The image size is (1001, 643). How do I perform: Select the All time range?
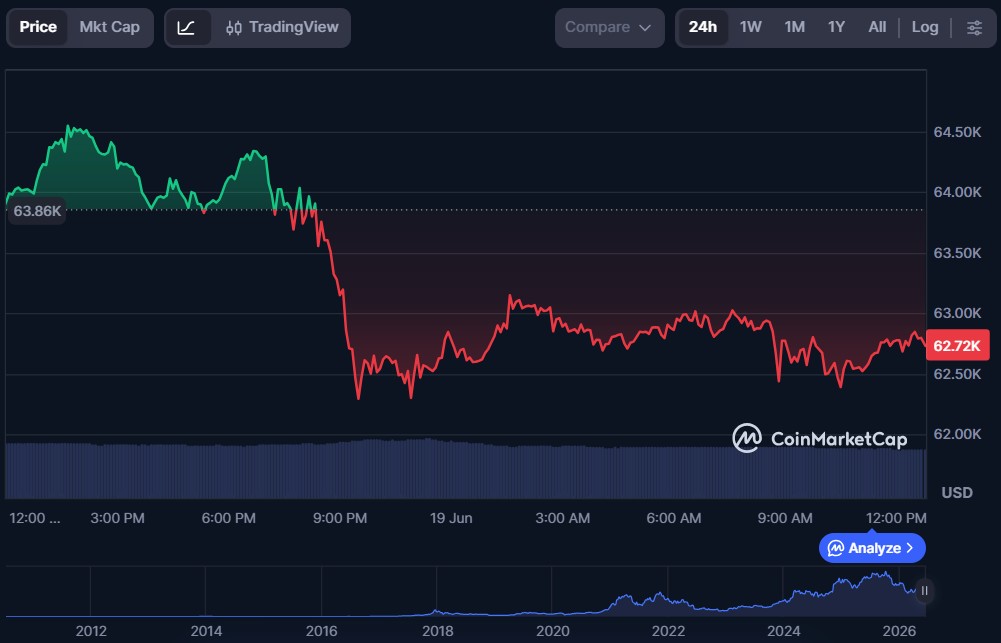pos(877,27)
